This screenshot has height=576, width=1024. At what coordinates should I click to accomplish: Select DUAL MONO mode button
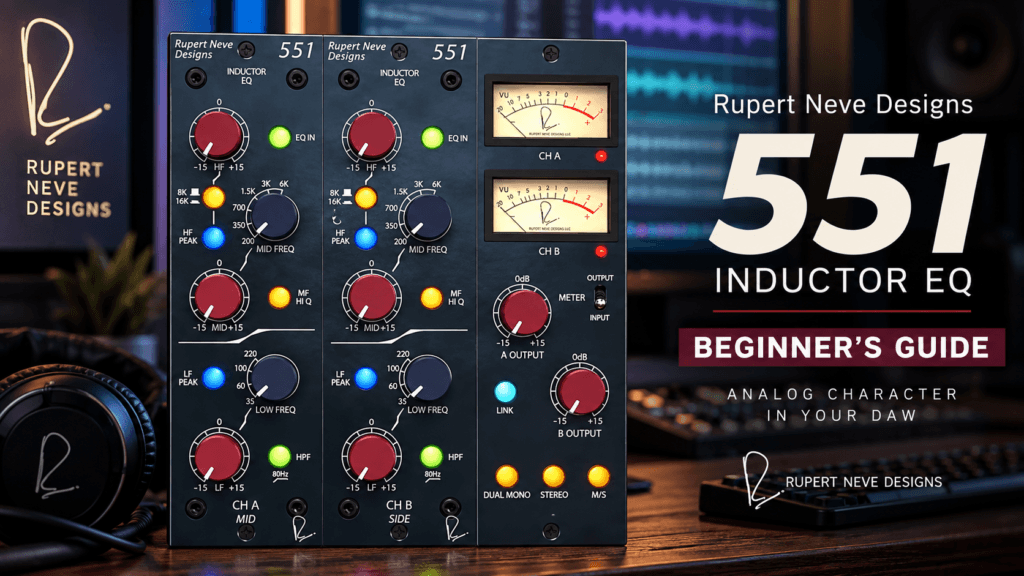click(x=507, y=476)
